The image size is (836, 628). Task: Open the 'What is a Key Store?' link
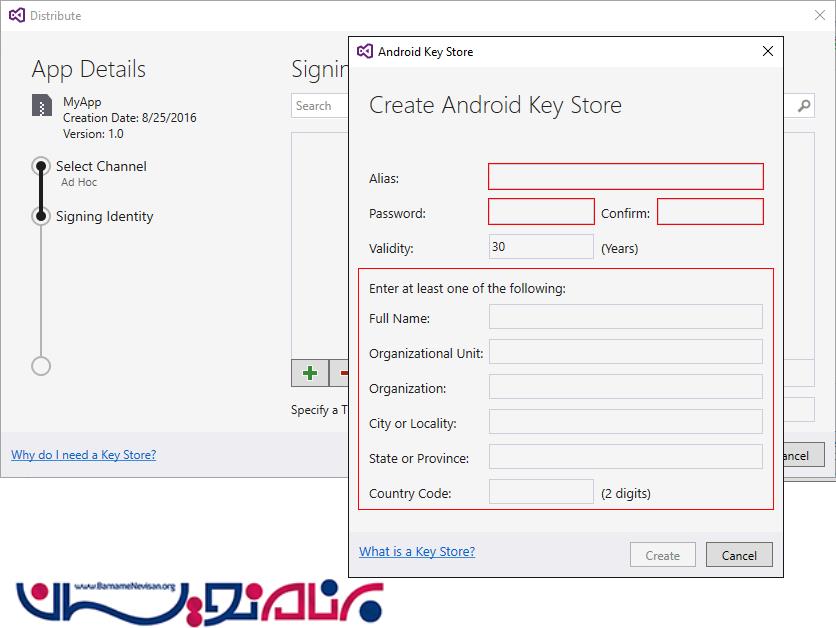click(x=417, y=552)
